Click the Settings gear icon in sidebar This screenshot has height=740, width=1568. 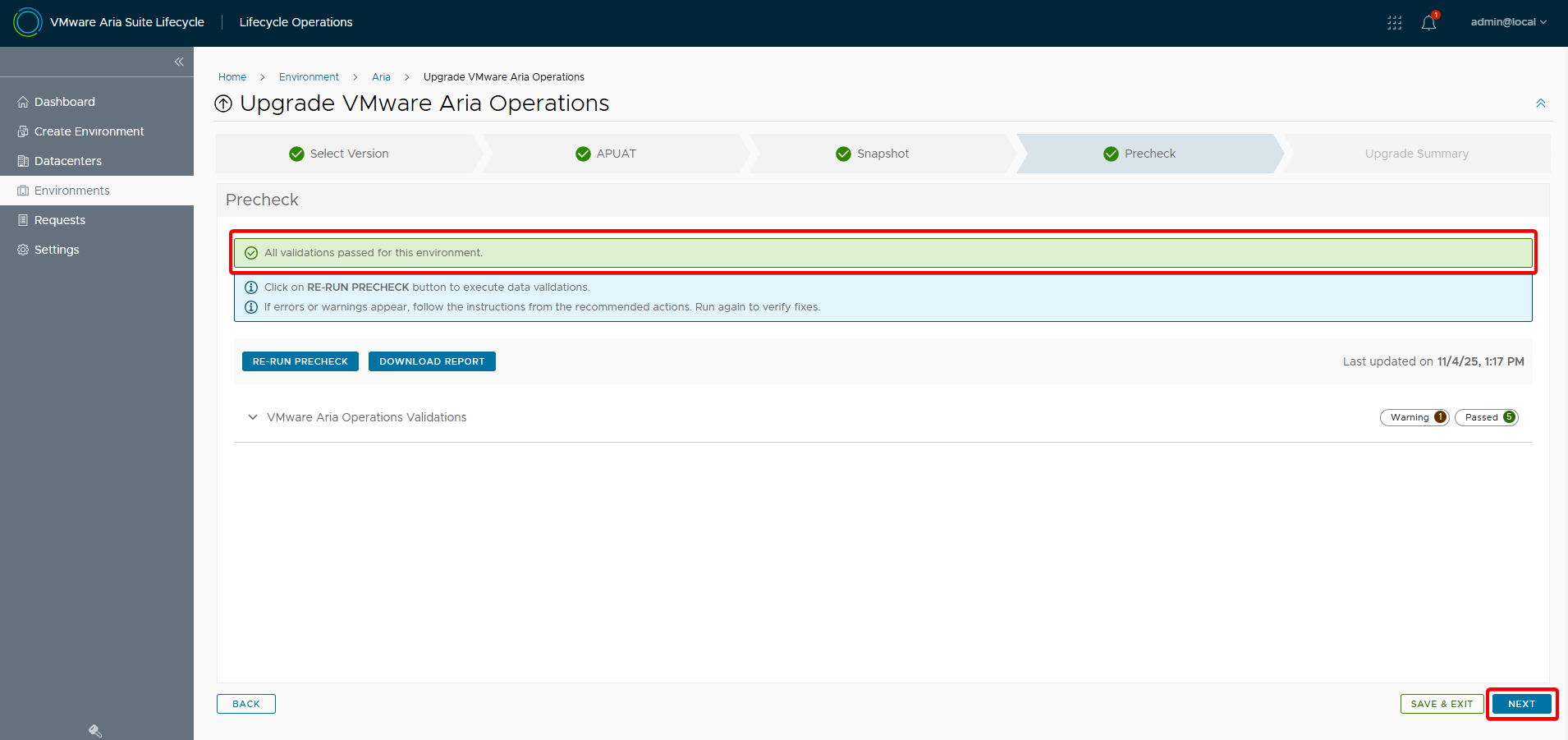[x=23, y=250]
